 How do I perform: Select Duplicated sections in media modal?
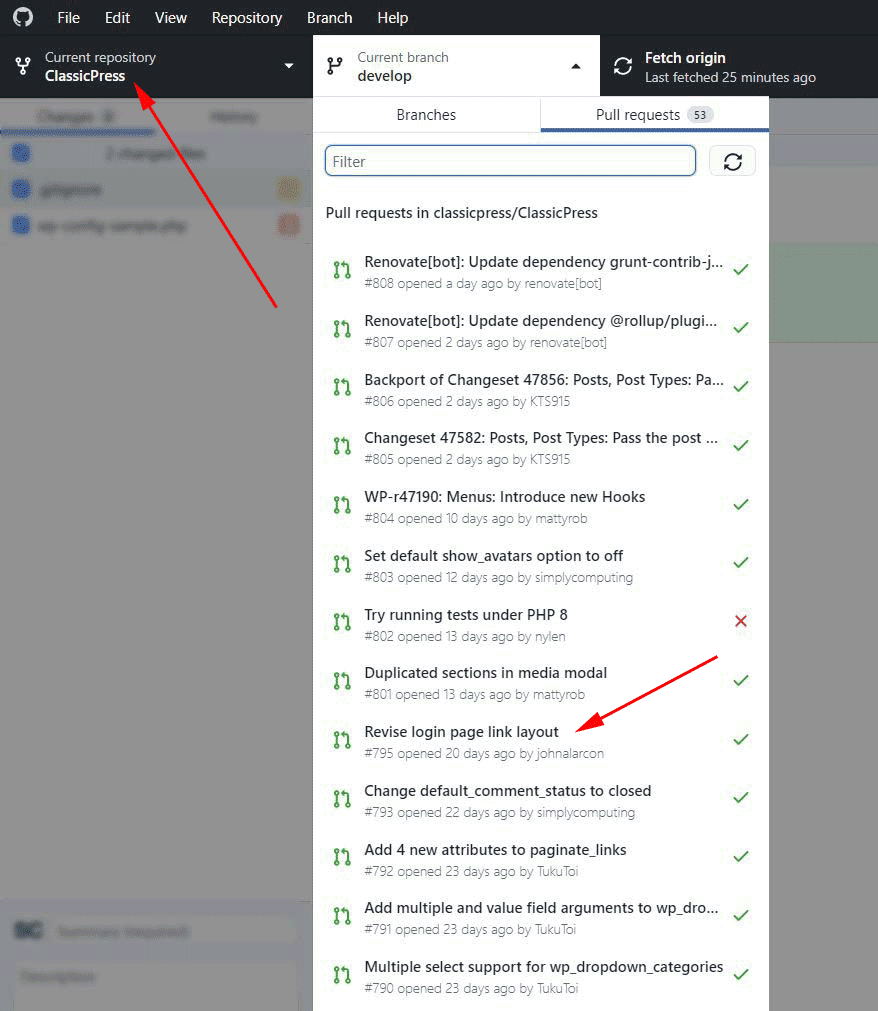[541, 683]
